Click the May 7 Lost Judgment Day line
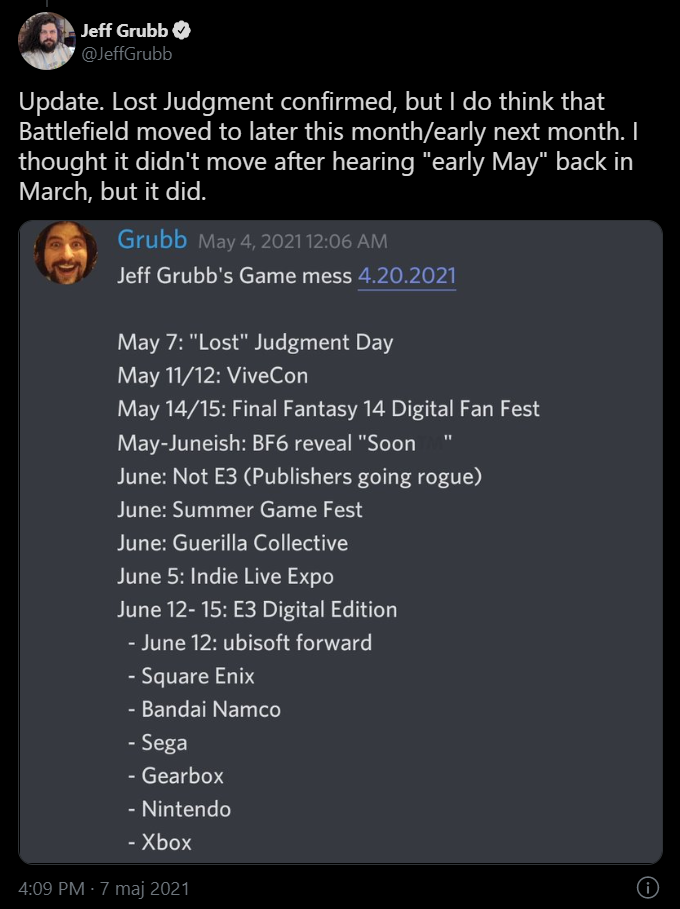Screen dimensions: 680x909 (x=255, y=342)
